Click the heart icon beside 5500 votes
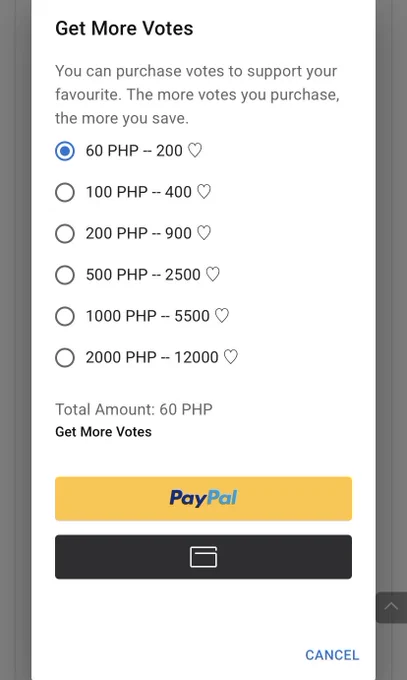Screen dimensions: 407x680 (222, 316)
